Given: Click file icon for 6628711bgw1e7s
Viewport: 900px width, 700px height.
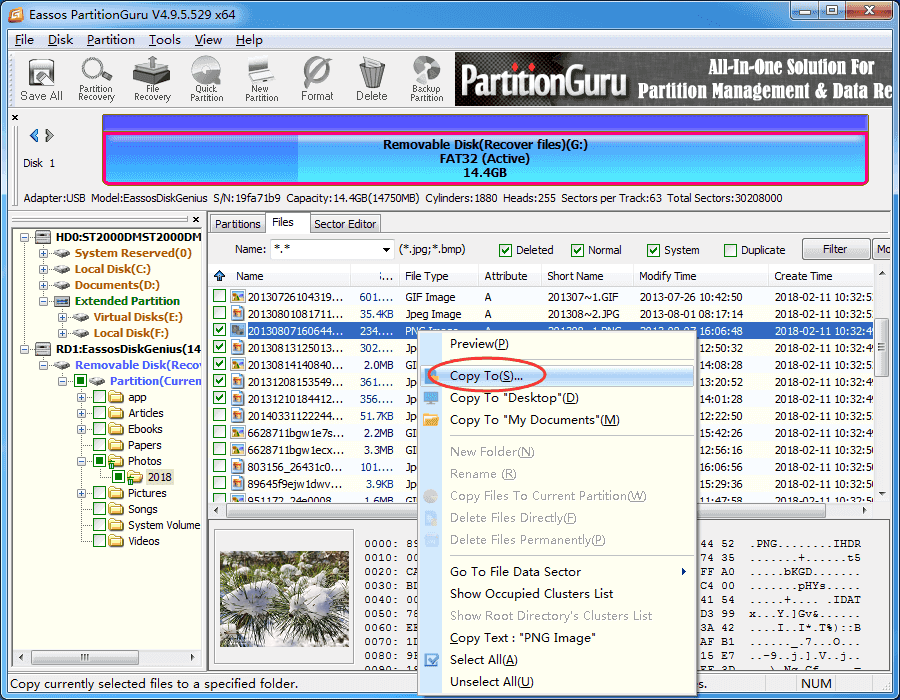Looking at the screenshot, I should tap(238, 433).
